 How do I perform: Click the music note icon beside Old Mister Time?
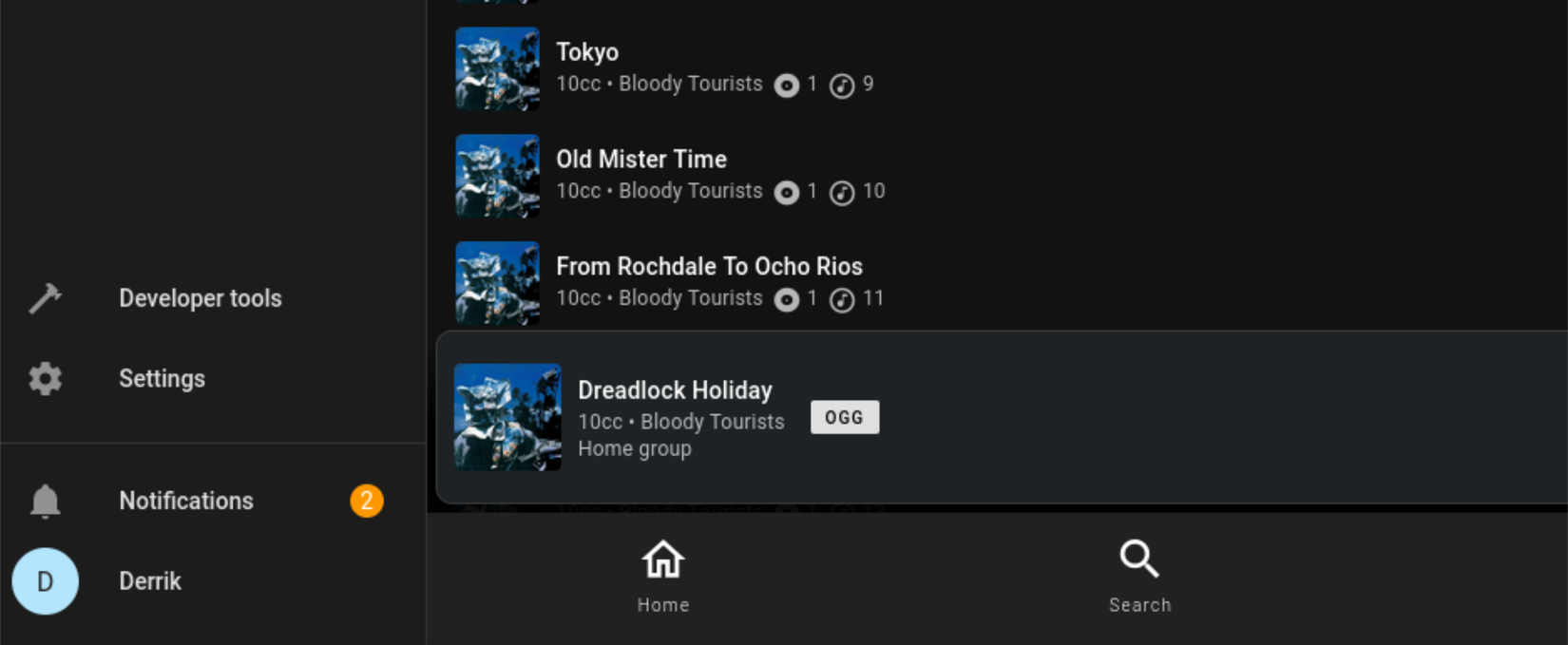pos(844,192)
